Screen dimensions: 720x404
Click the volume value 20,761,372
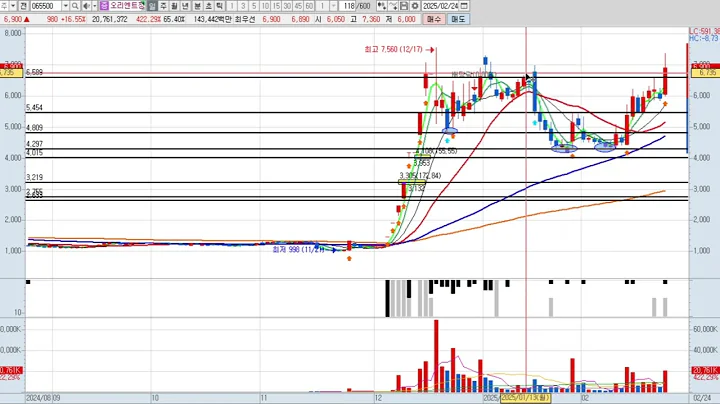pos(110,19)
